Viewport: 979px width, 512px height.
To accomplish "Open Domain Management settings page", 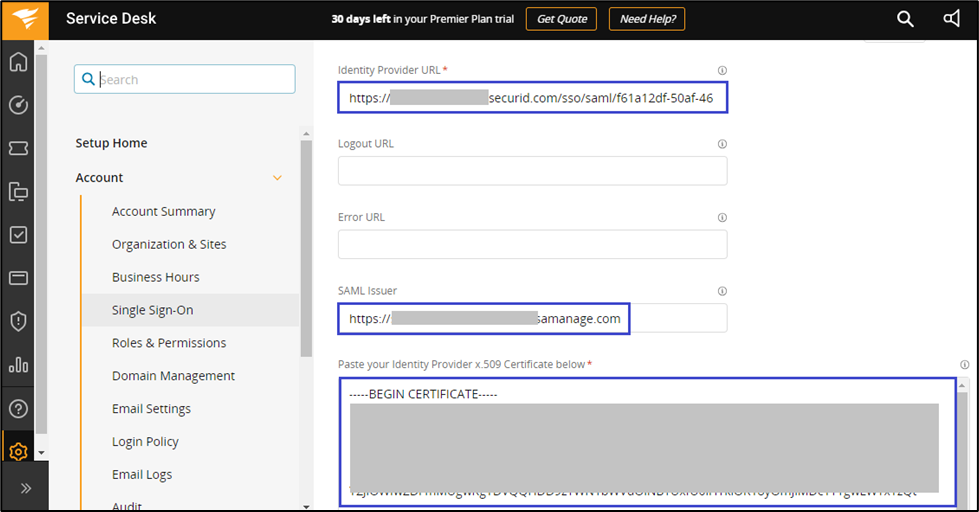I will click(x=173, y=376).
